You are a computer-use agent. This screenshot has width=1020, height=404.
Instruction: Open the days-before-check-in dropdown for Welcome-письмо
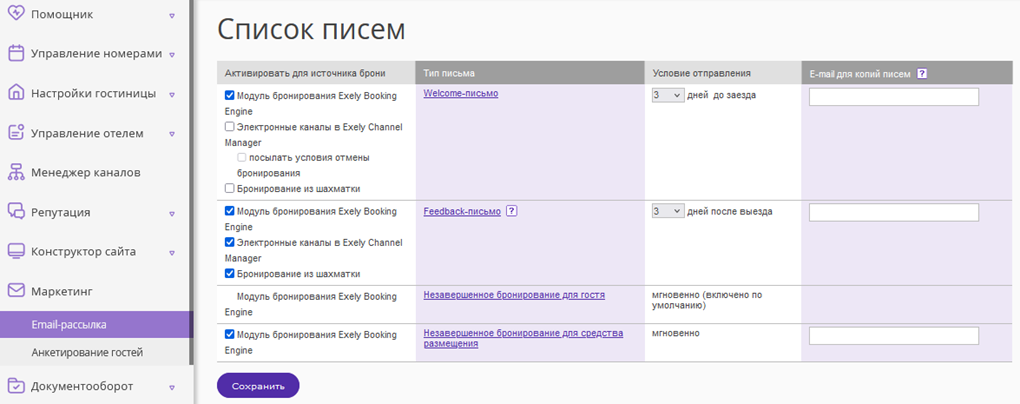(667, 95)
